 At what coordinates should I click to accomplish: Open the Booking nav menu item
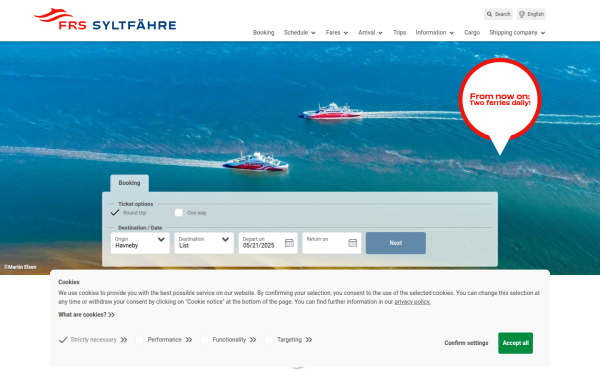264,33
